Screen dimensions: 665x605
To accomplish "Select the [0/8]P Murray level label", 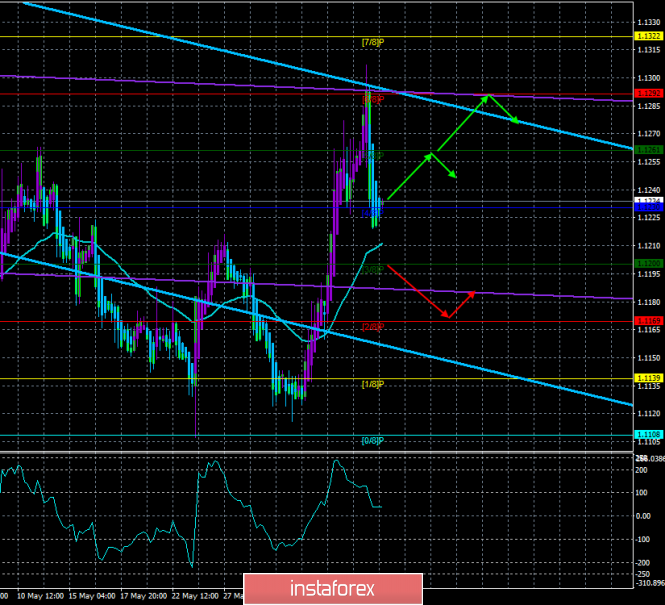I will click(x=372, y=441).
